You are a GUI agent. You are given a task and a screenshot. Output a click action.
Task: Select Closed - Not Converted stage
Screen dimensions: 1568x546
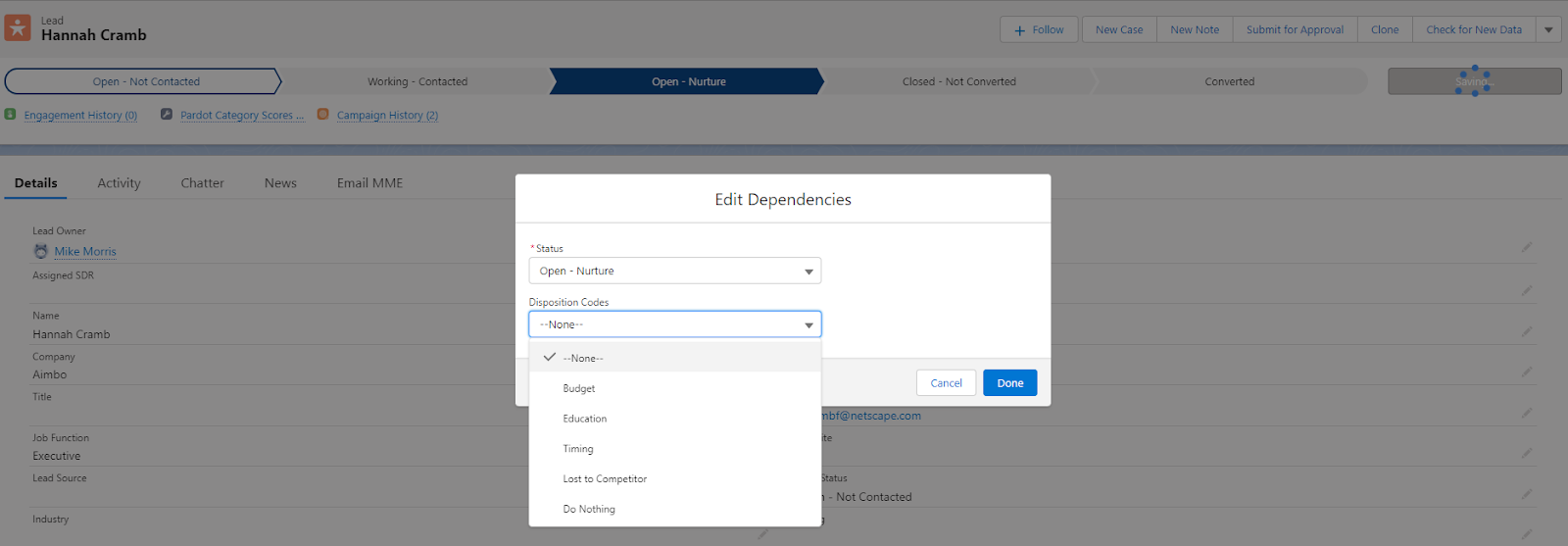958,81
